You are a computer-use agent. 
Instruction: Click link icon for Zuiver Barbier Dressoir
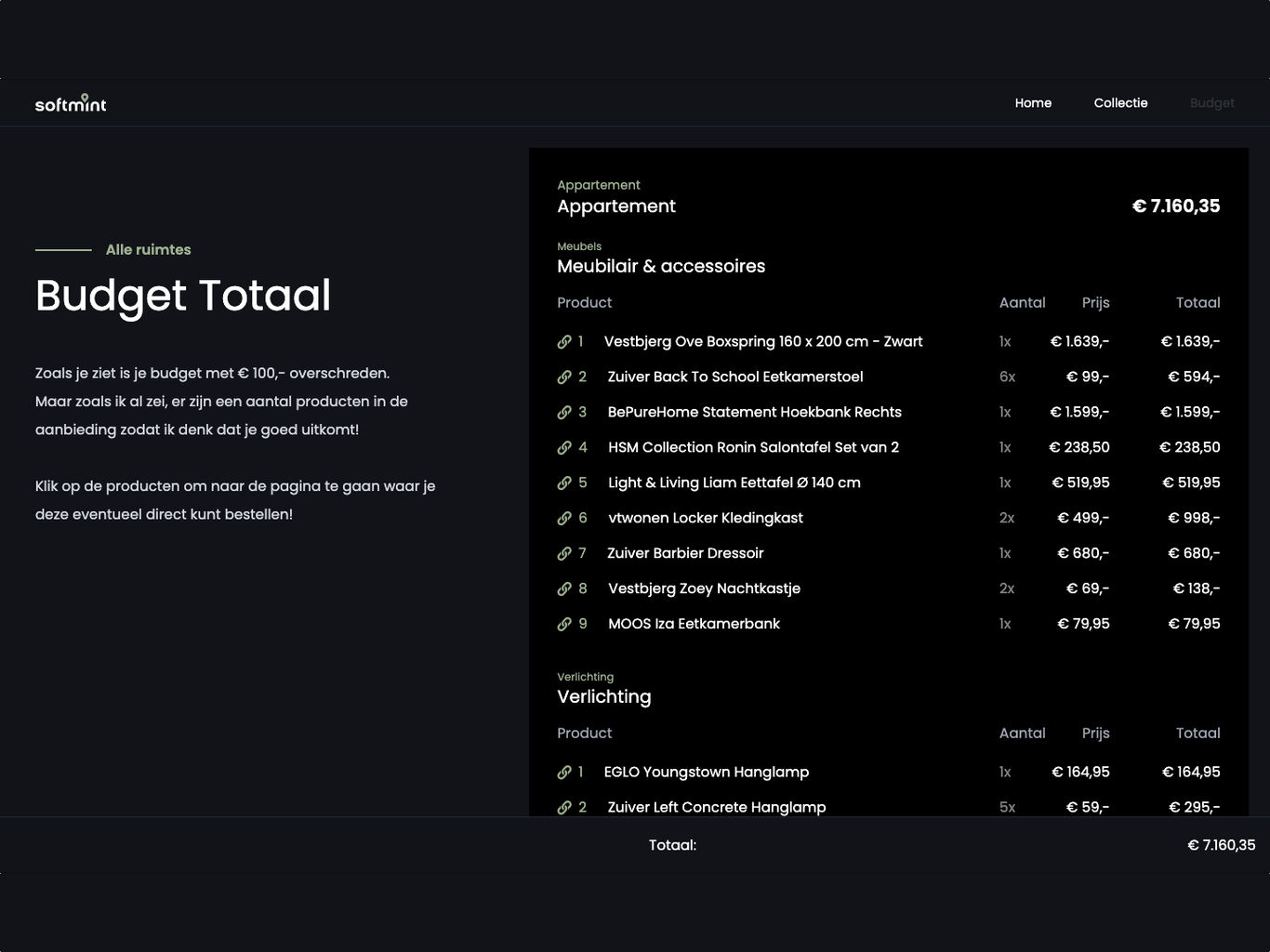(x=564, y=554)
